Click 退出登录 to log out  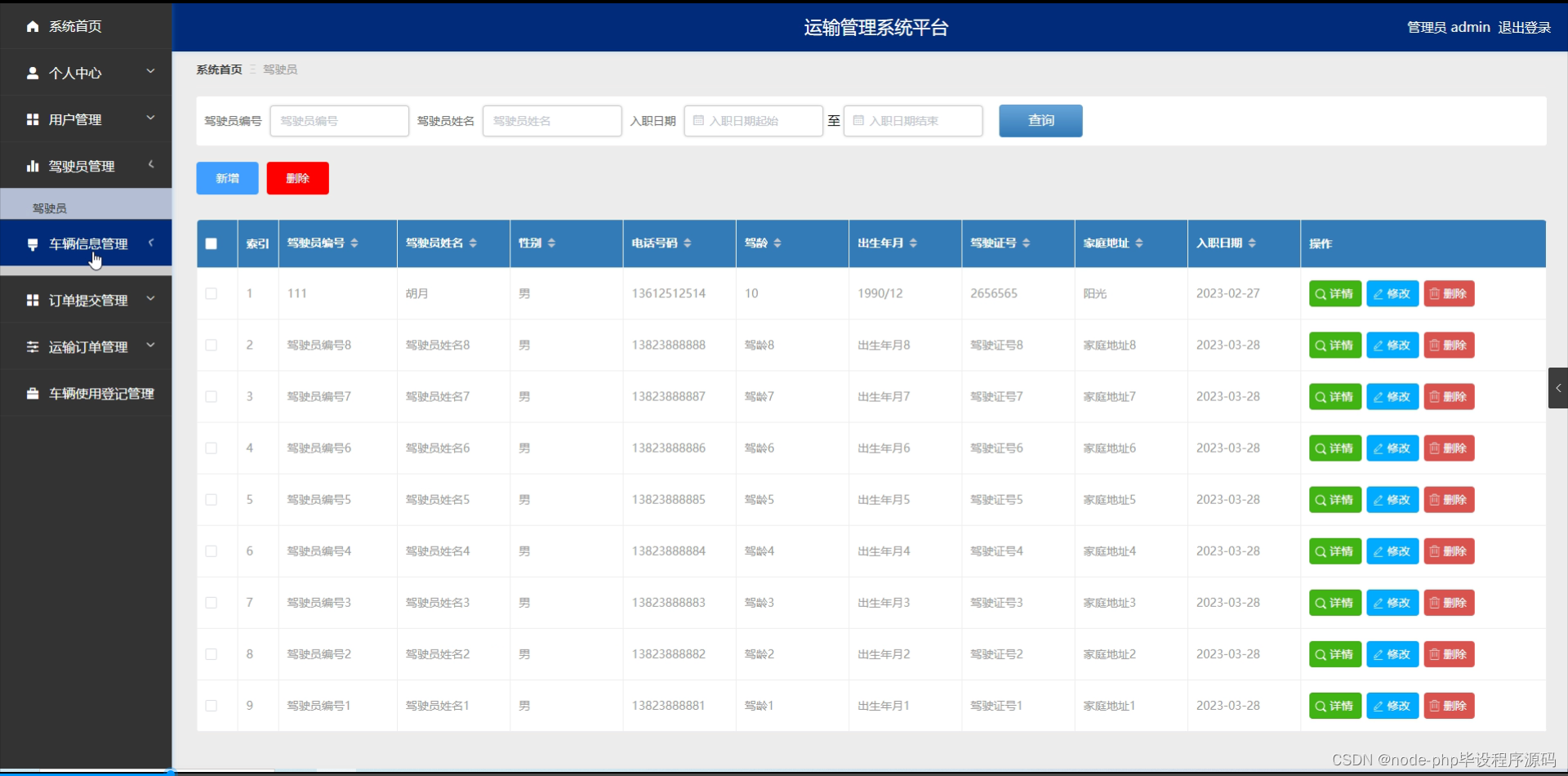pyautogui.click(x=1523, y=26)
